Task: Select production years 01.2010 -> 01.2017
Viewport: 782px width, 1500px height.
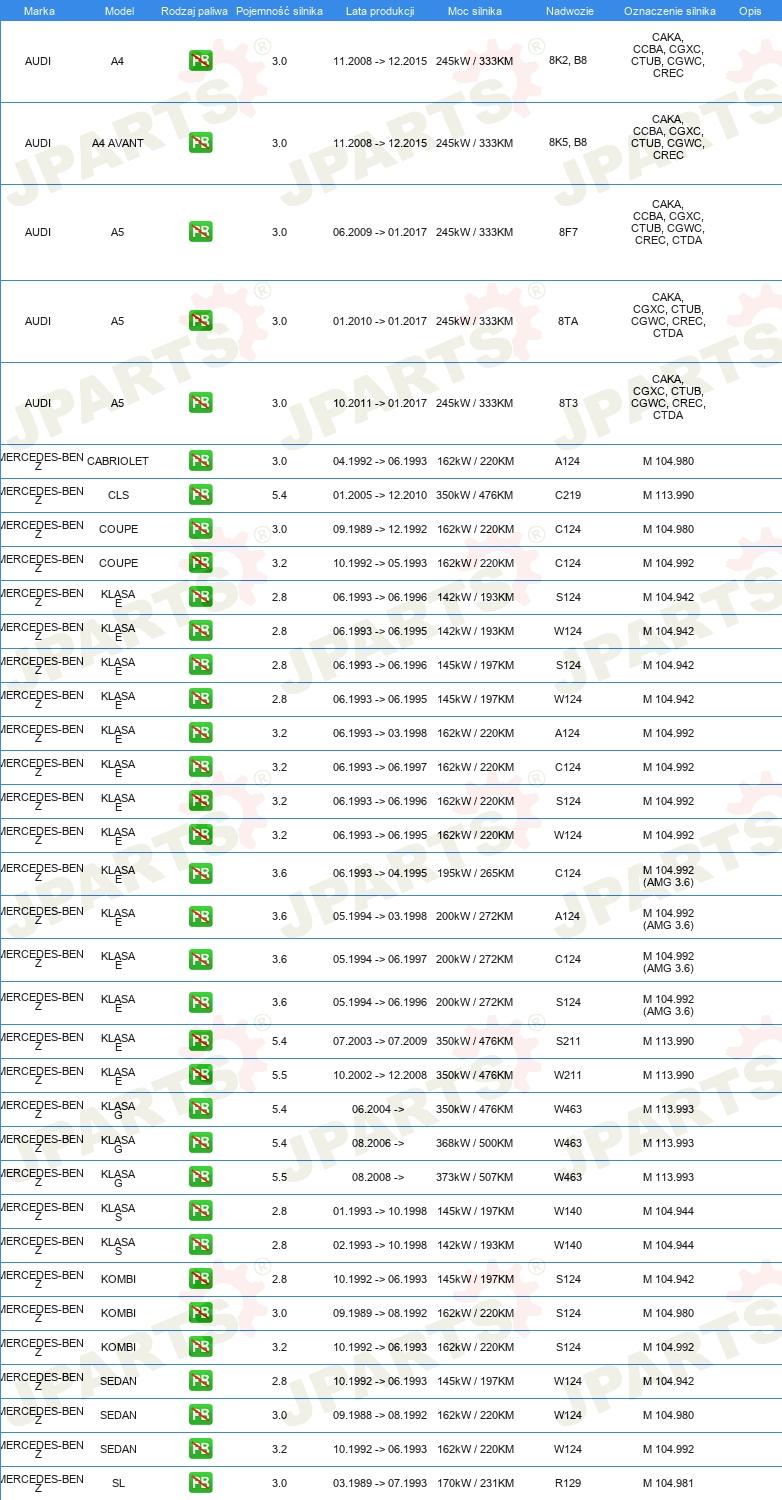Action: click(x=380, y=321)
